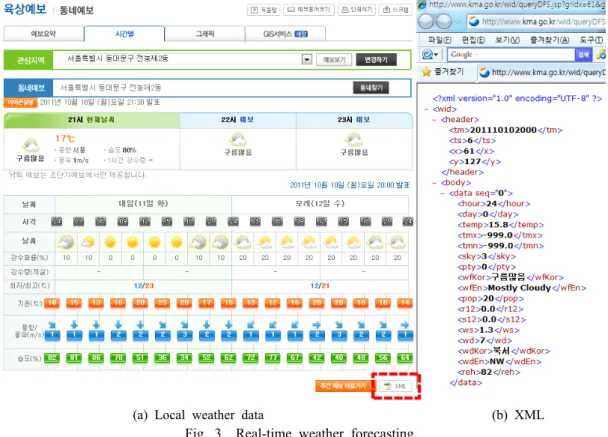Click the temperature badge showing 12
Image resolution: width=608 pixels, height=437 pixels.
(x=273, y=303)
